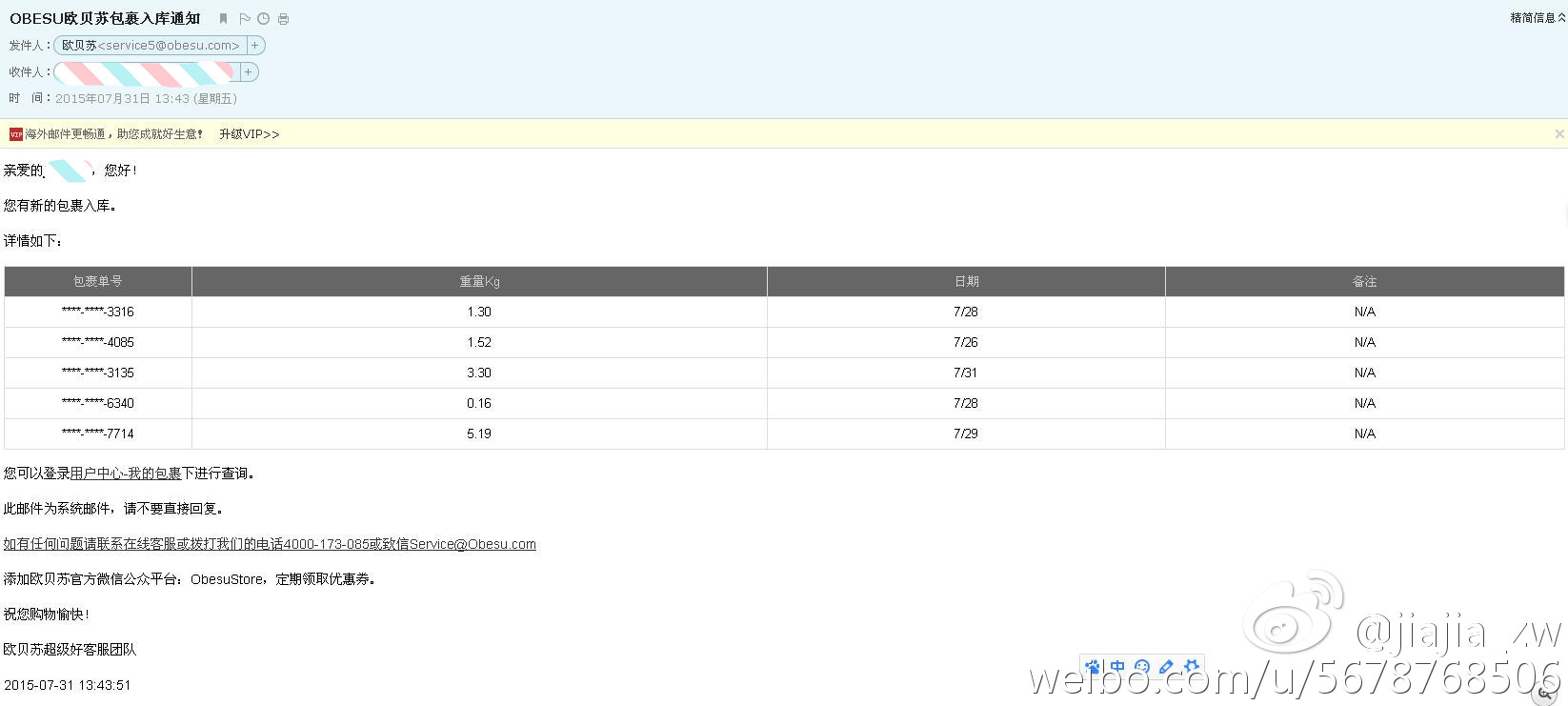Click the red VIP badge icon
The width and height of the screenshot is (1568, 706).
(15, 134)
